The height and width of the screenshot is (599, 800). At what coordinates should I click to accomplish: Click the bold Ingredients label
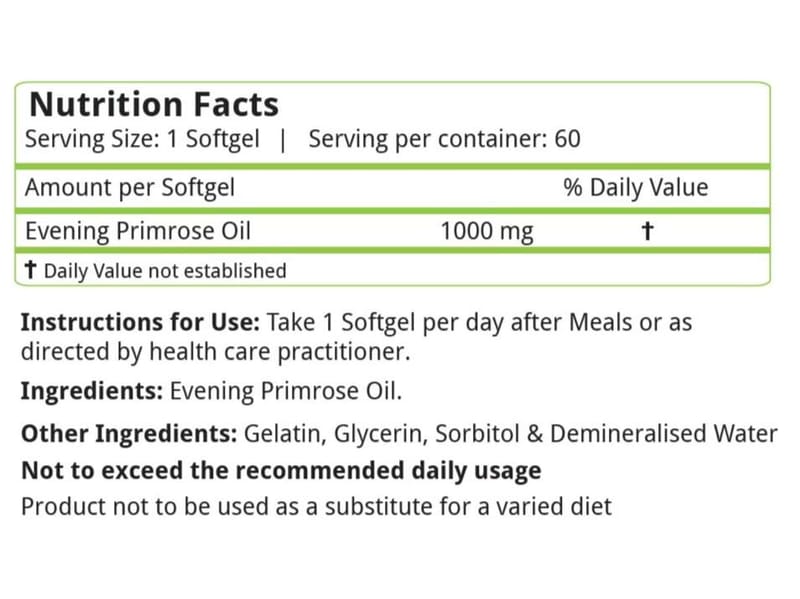(x=92, y=391)
